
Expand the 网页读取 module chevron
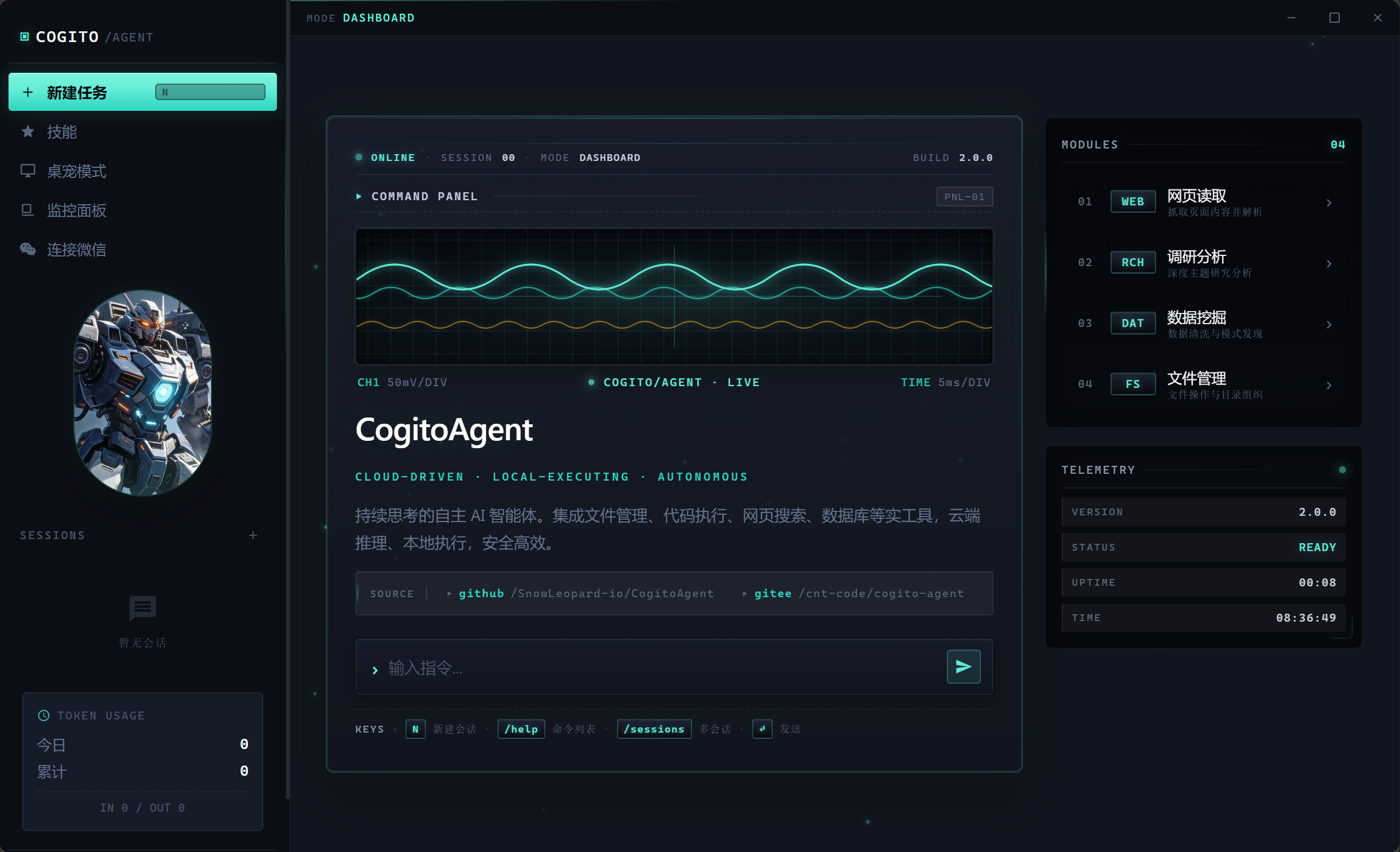1329,202
